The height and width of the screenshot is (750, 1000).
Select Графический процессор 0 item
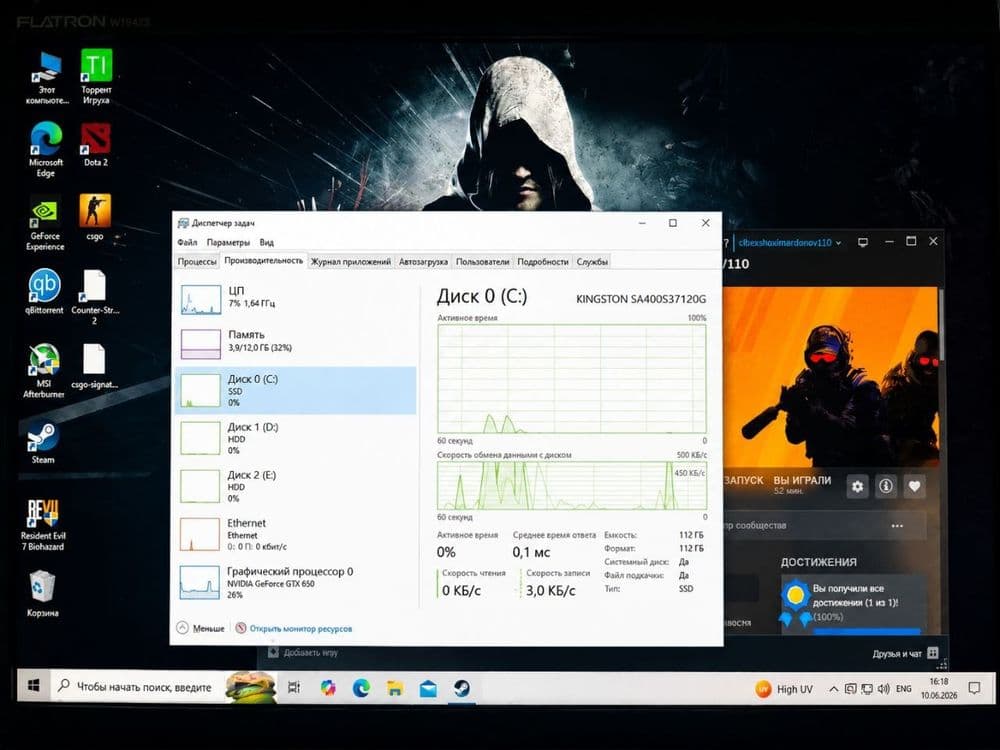tap(296, 583)
